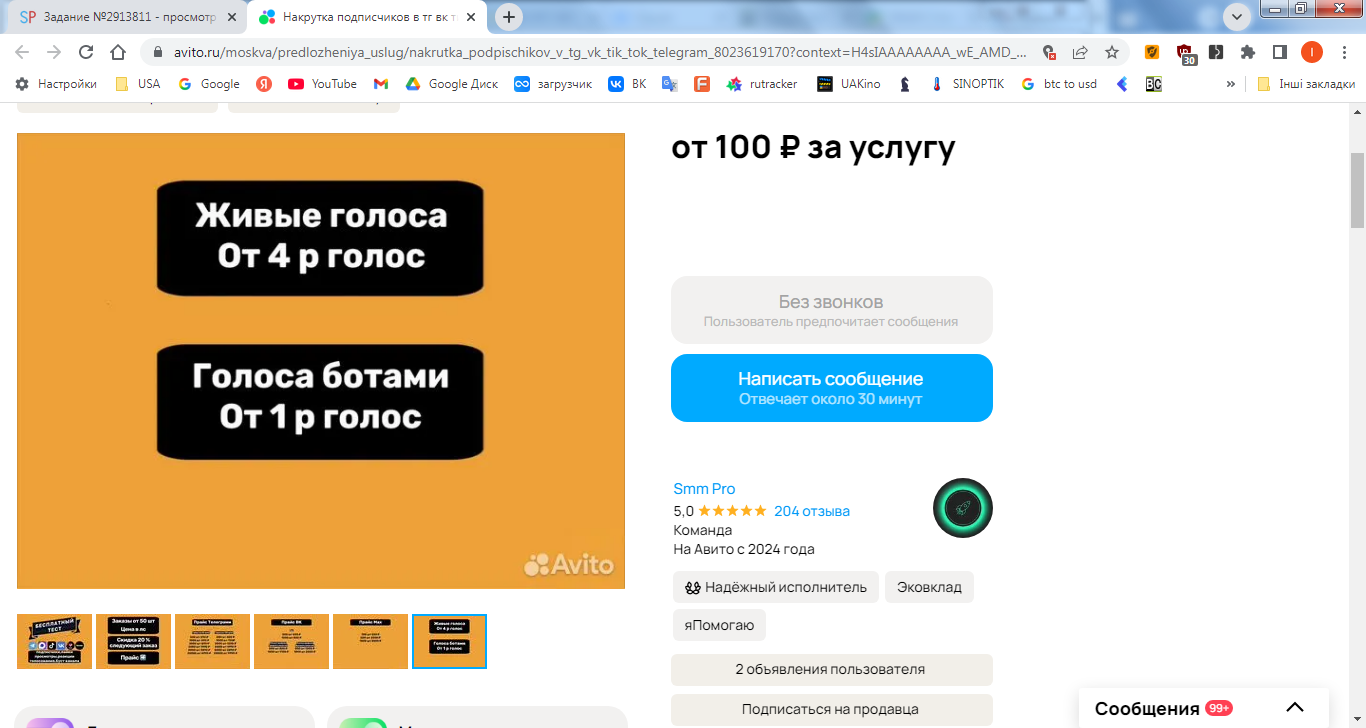This screenshot has height=728, width=1366.
Task: Open the main Живые голоса image
Action: [x=321, y=361]
